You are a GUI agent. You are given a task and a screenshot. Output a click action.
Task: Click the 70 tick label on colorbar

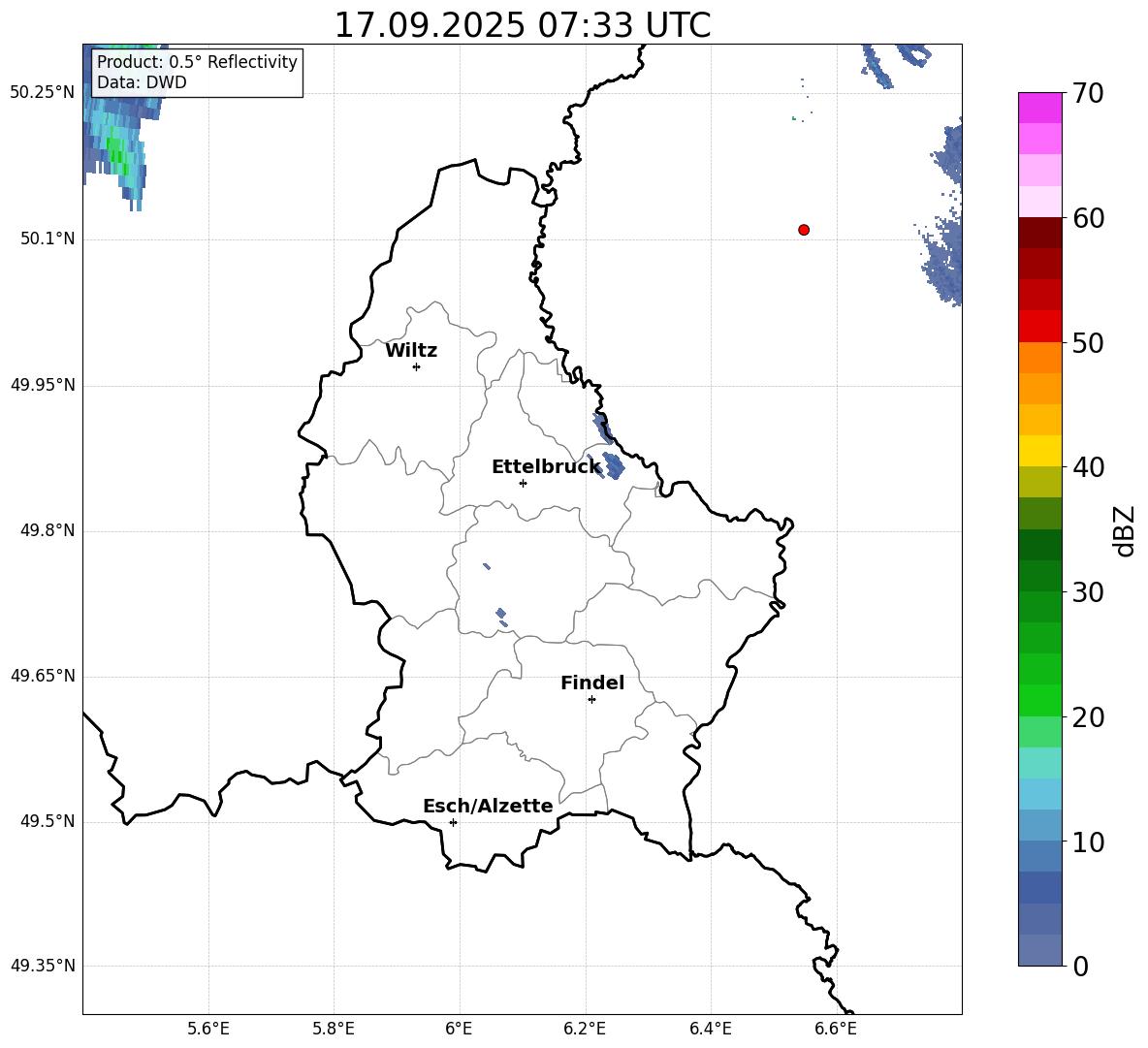[x=1088, y=93]
